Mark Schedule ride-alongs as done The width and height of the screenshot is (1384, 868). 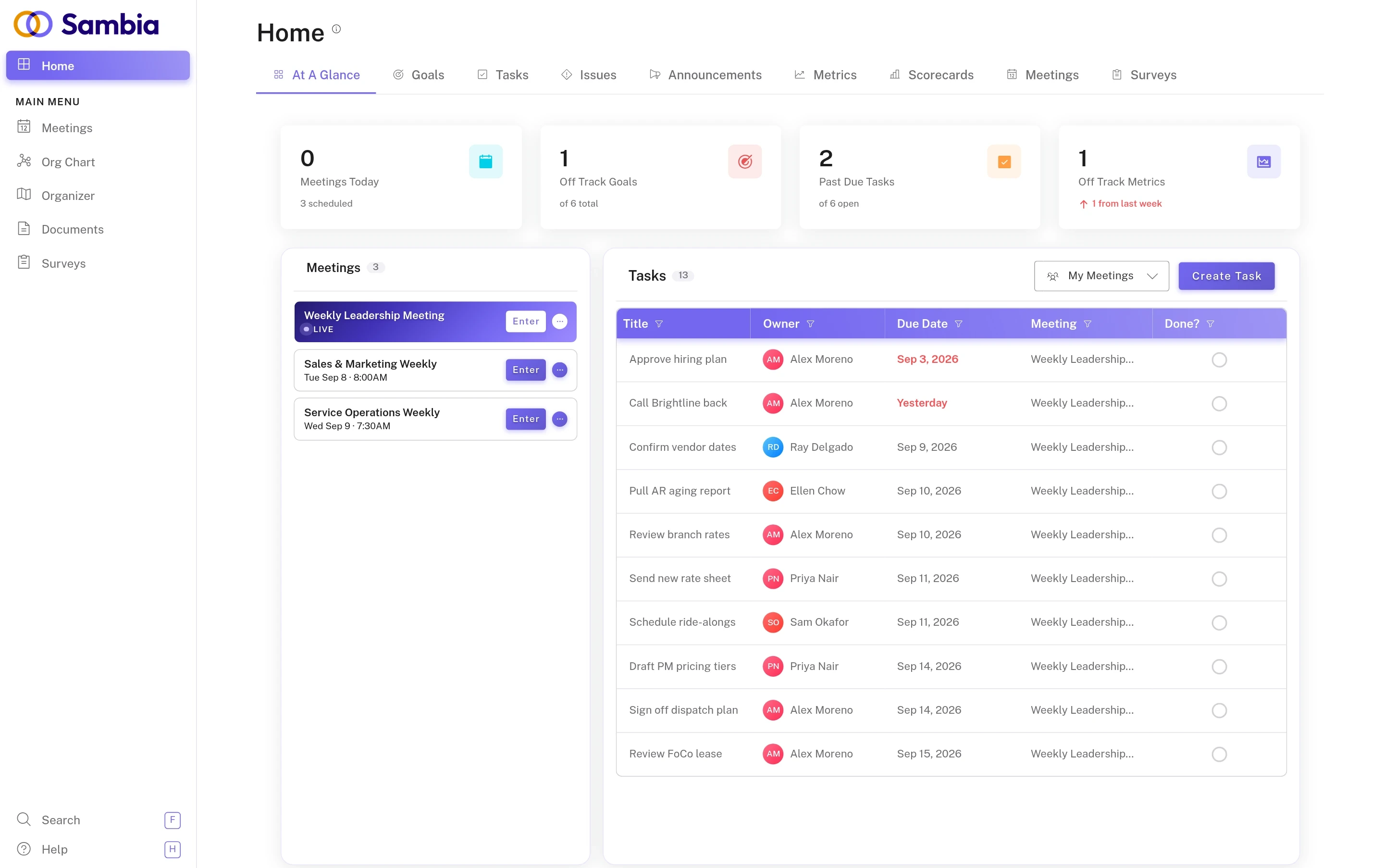pos(1219,623)
